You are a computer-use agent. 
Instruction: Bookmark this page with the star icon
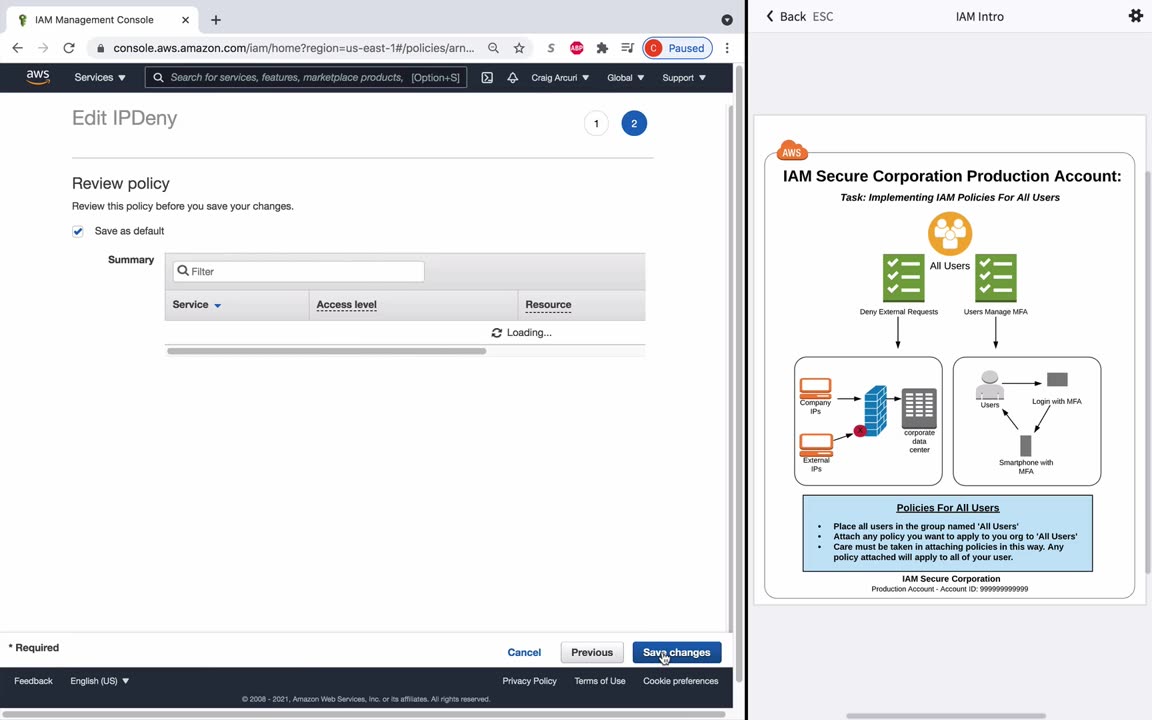point(519,48)
